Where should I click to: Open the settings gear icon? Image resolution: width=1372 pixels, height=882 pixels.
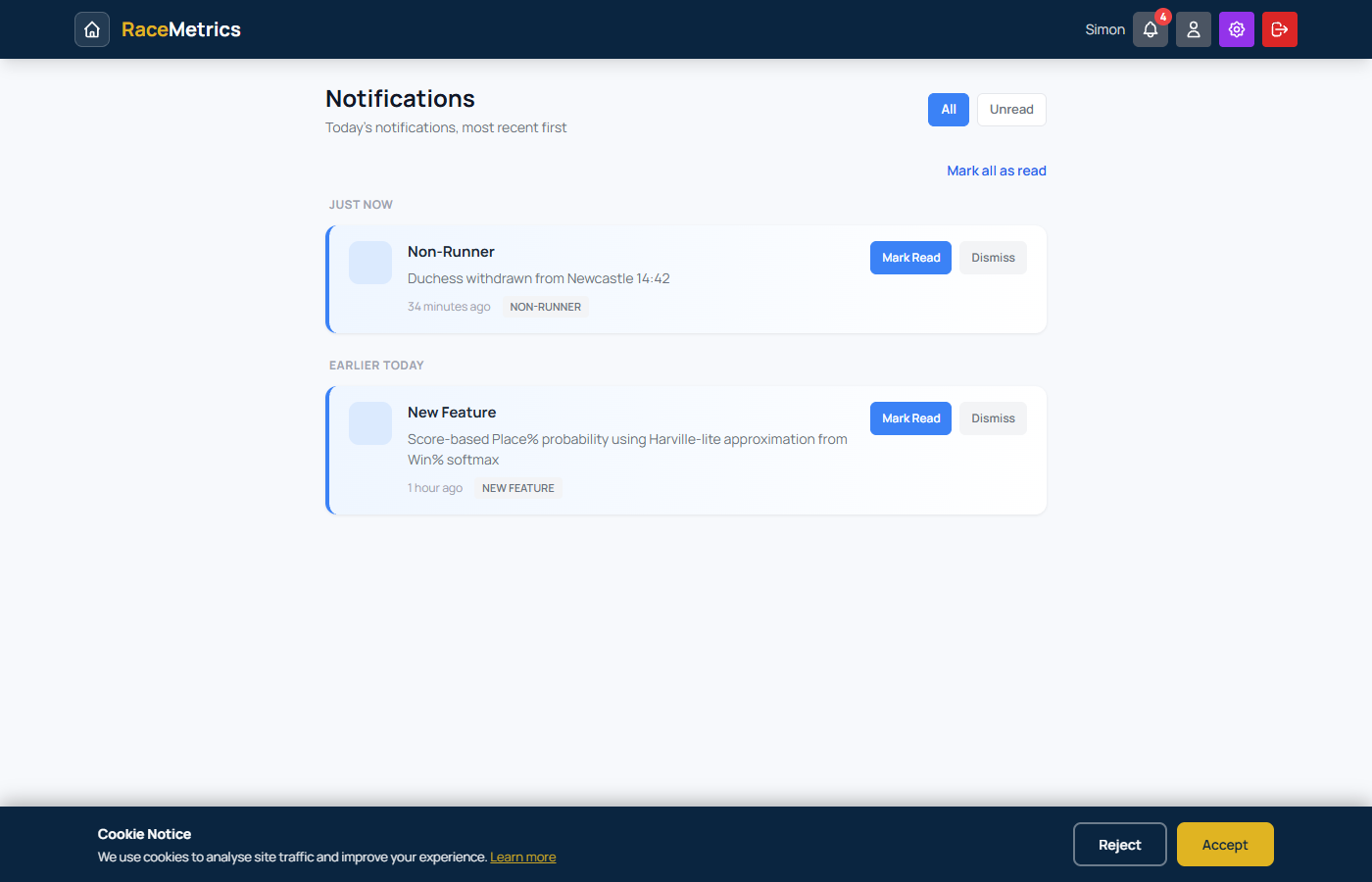tap(1236, 29)
